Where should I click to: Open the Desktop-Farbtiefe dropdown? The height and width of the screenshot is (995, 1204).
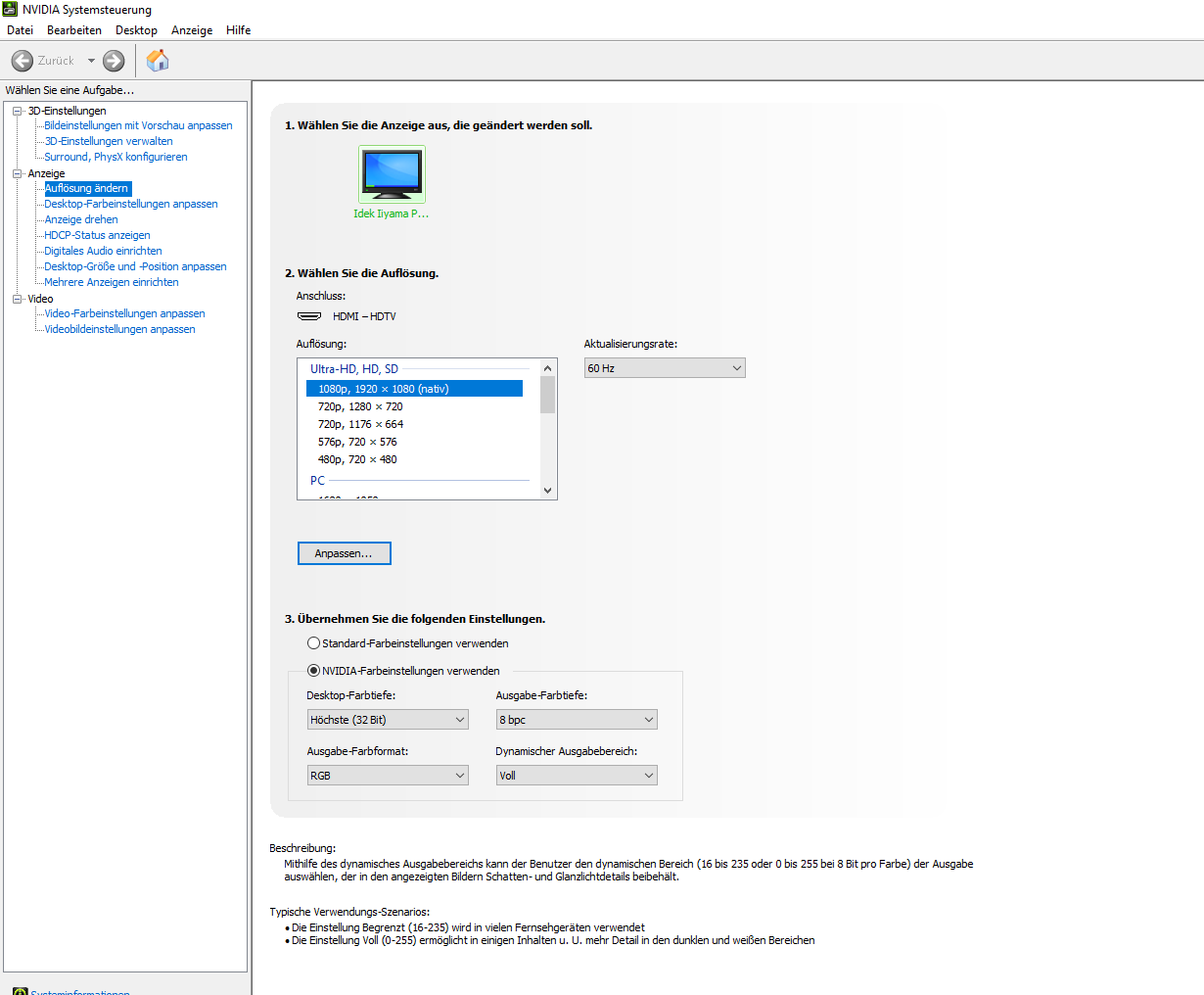[388, 720]
